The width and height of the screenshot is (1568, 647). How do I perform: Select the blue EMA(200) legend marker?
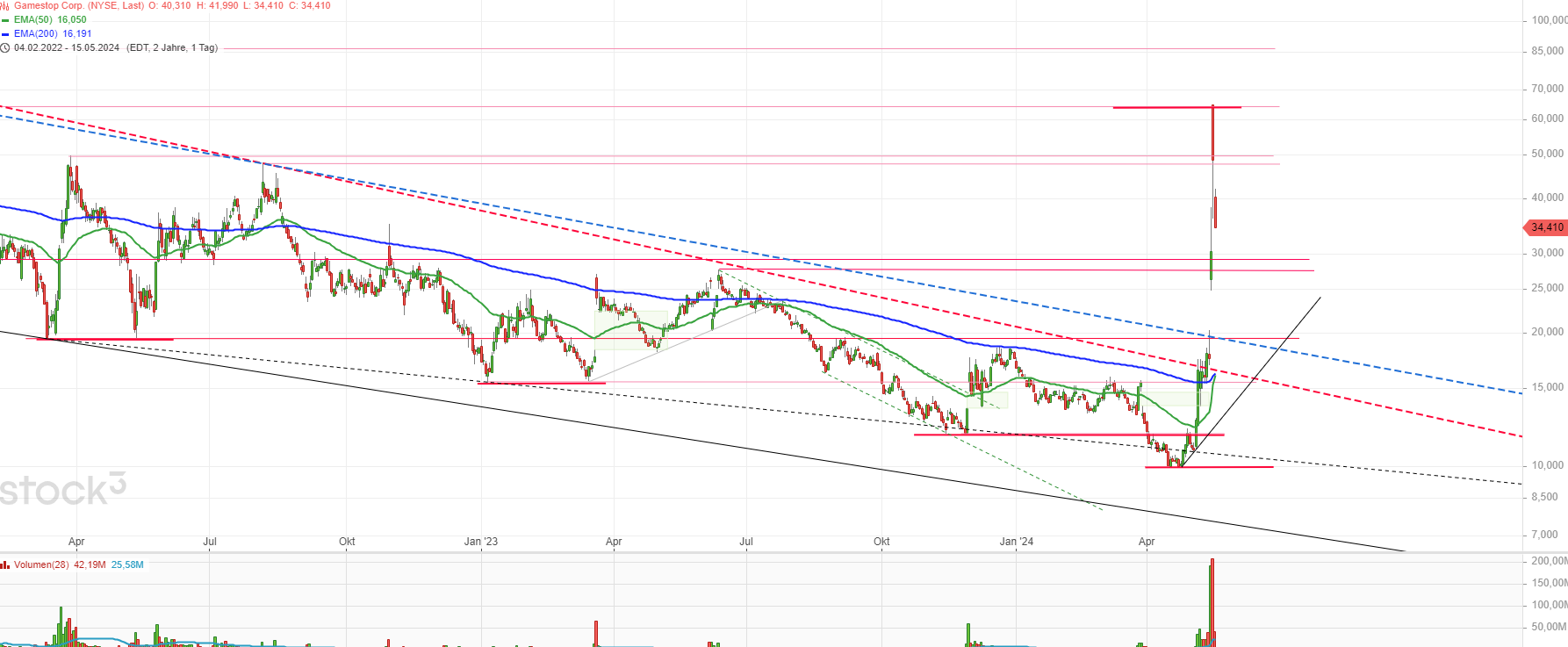coord(5,33)
